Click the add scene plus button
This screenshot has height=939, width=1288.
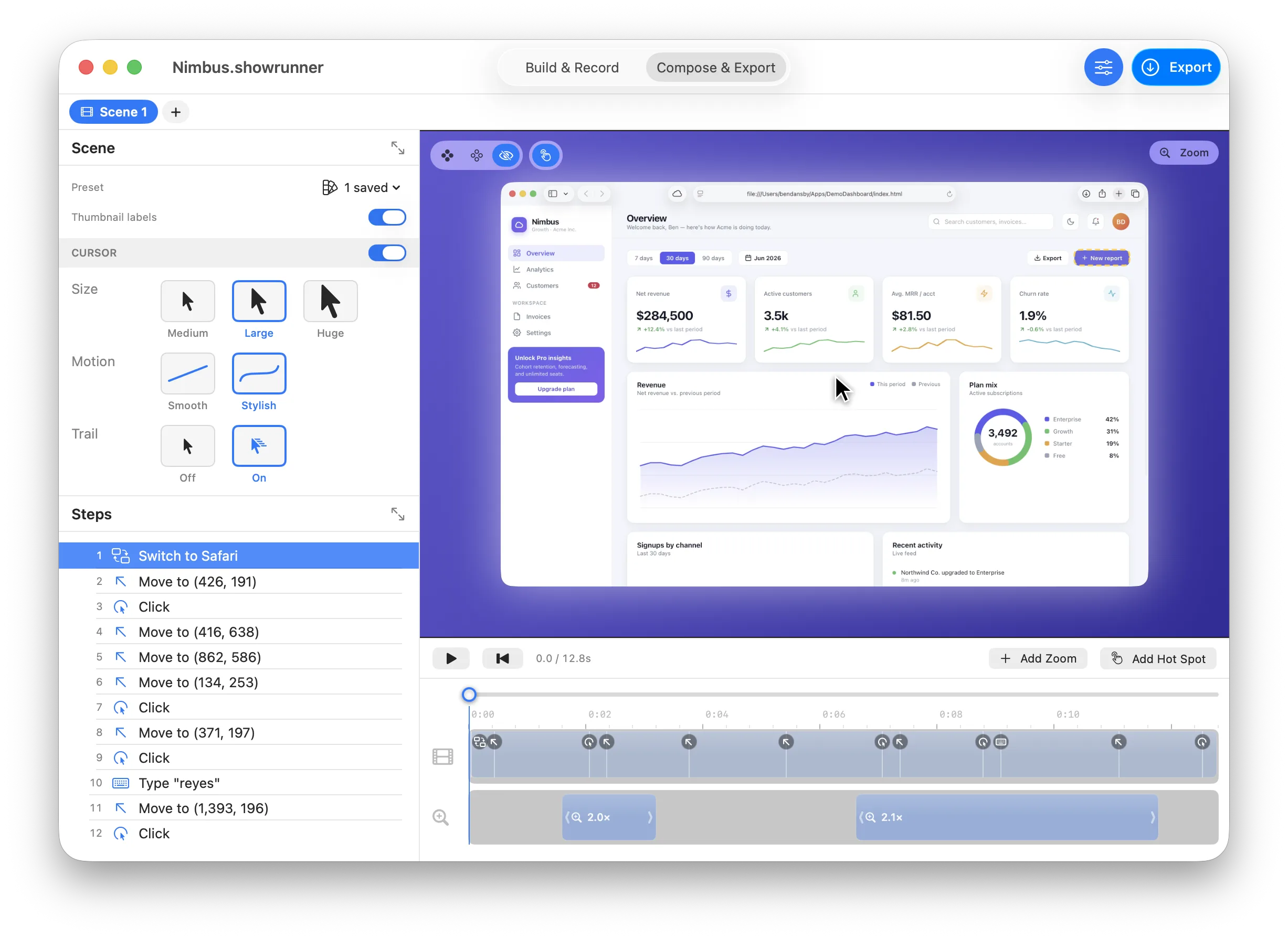pyautogui.click(x=176, y=112)
